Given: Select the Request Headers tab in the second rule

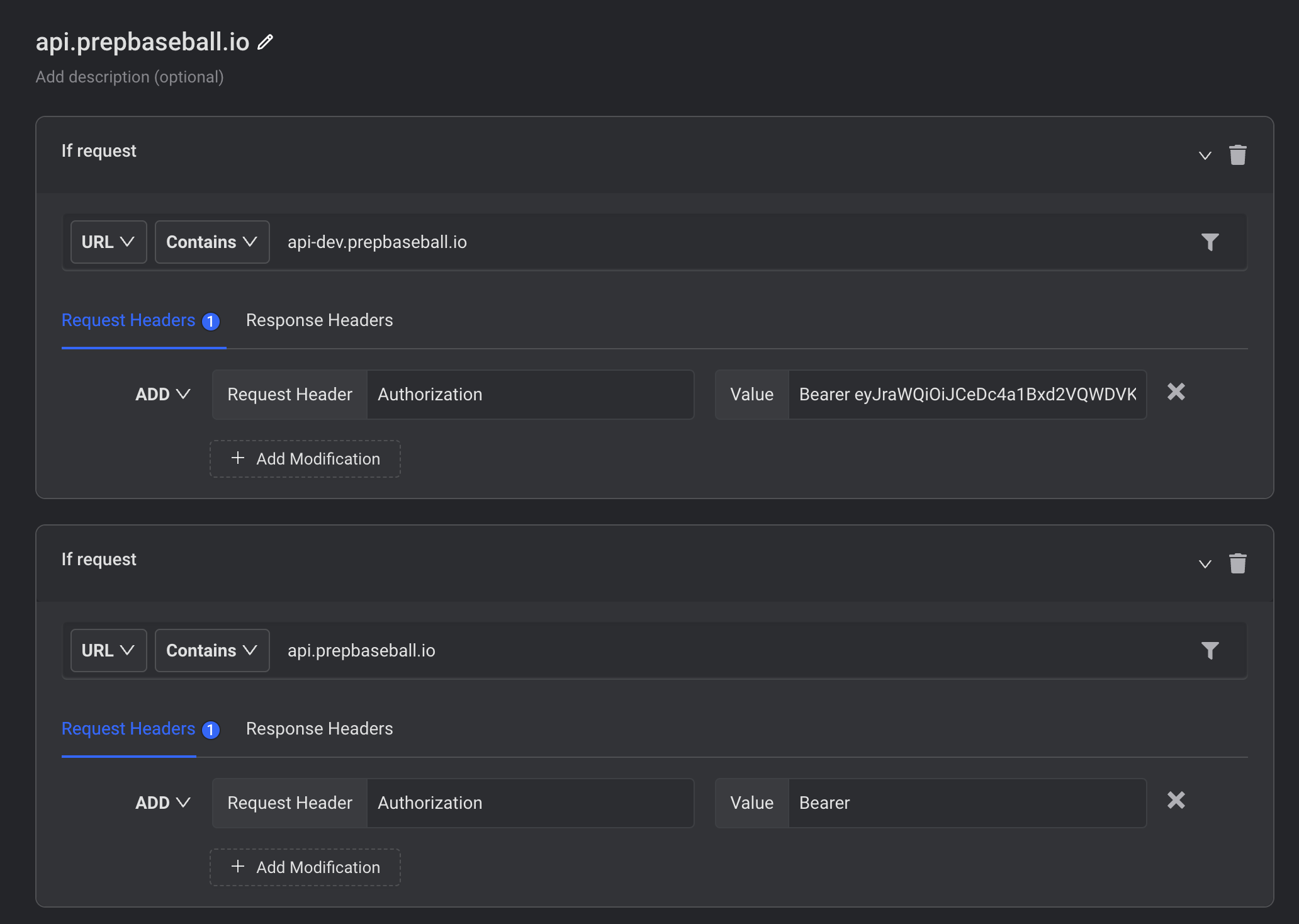Looking at the screenshot, I should (x=129, y=729).
